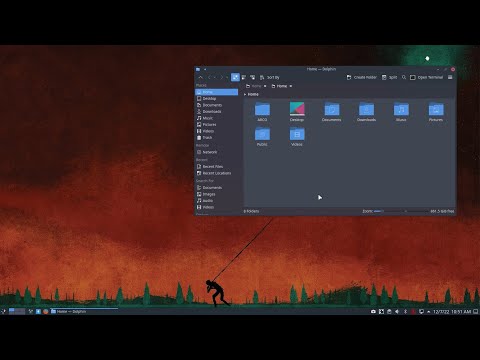Open Bluetooth in system tray
The height and width of the screenshot is (360, 480).
tap(405, 311)
